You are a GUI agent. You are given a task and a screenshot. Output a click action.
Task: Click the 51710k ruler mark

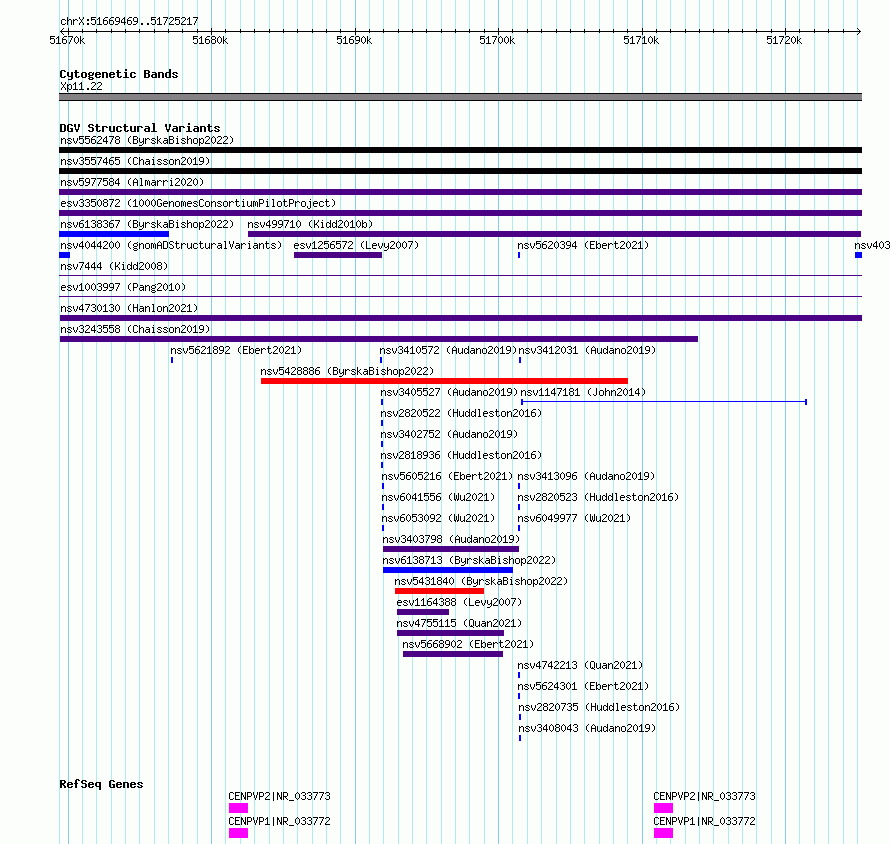click(641, 40)
